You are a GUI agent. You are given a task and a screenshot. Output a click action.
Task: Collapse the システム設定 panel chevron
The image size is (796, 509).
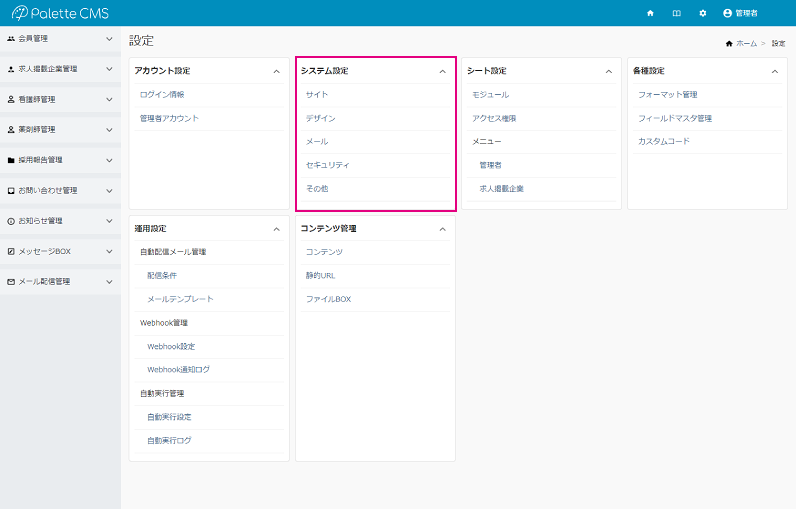442,71
